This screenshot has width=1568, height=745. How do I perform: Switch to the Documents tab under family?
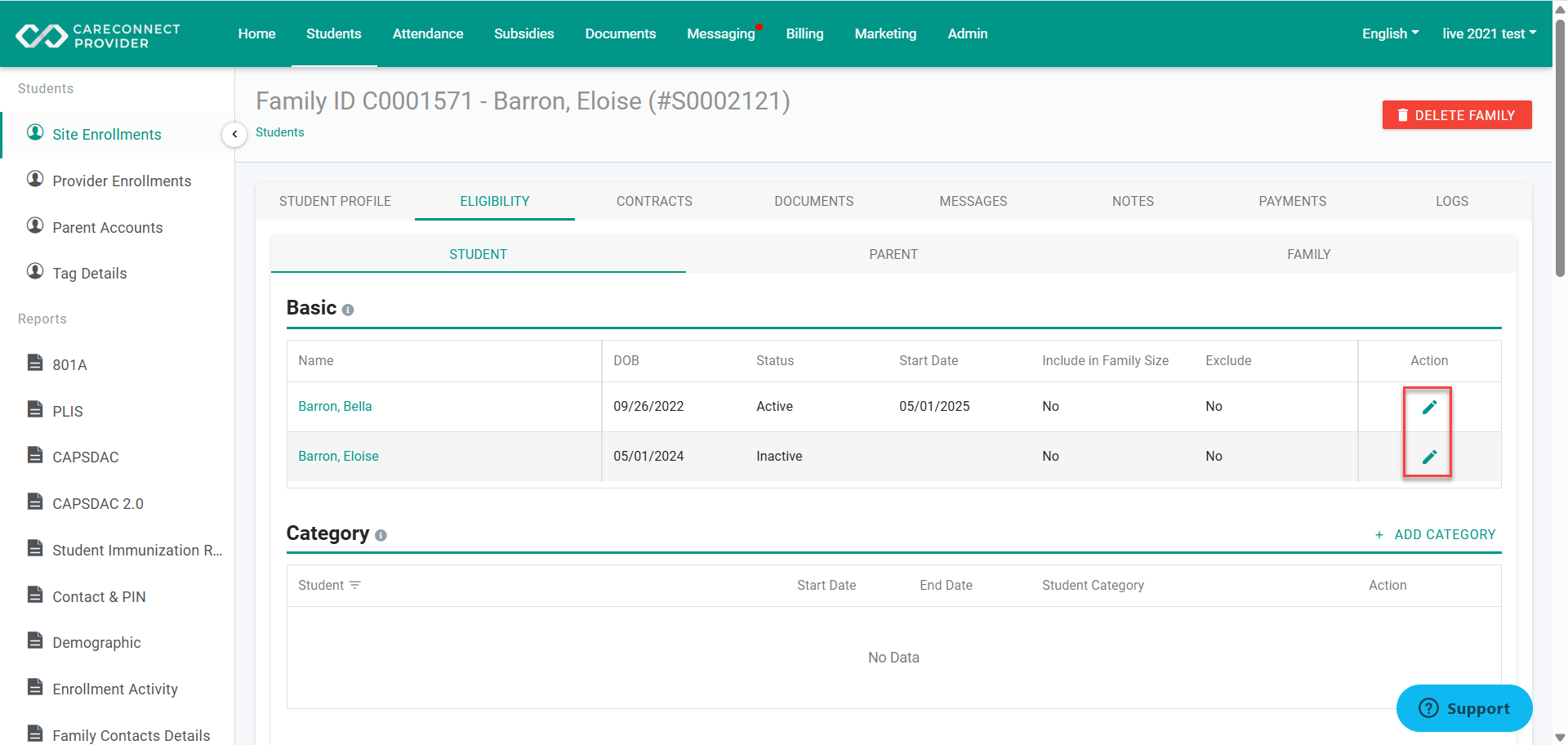814,201
